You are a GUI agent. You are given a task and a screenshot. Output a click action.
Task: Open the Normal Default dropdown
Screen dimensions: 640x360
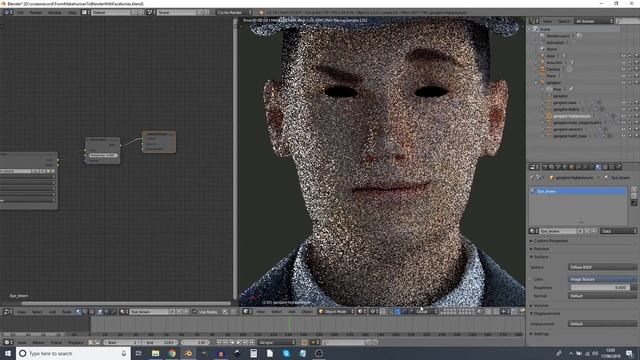pyautogui.click(x=602, y=296)
